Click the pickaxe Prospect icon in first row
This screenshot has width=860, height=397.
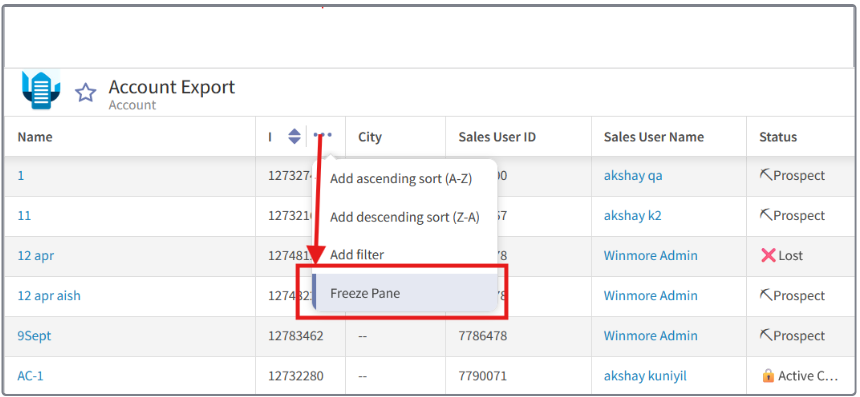point(766,175)
